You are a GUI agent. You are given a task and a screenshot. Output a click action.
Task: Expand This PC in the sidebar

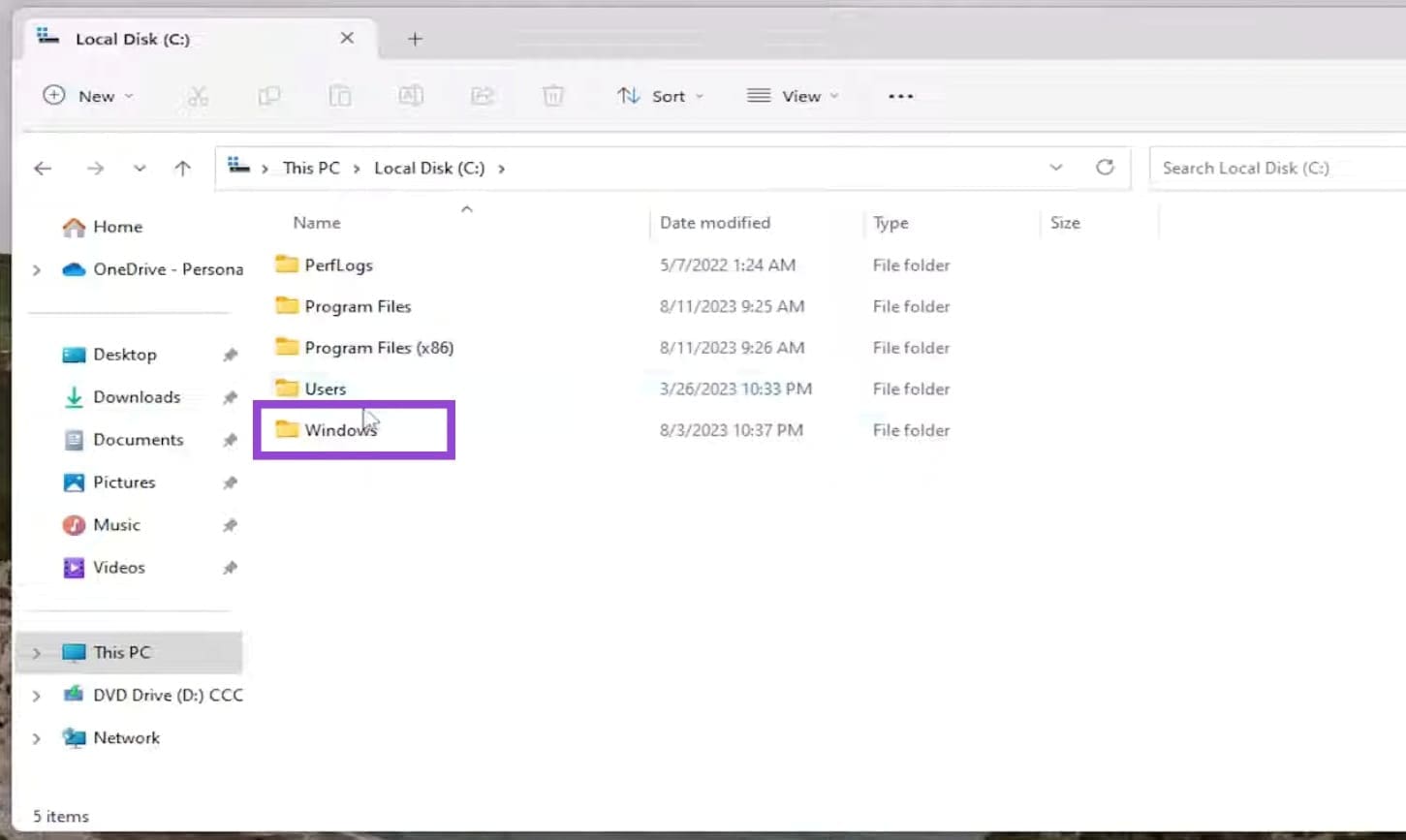click(x=36, y=651)
